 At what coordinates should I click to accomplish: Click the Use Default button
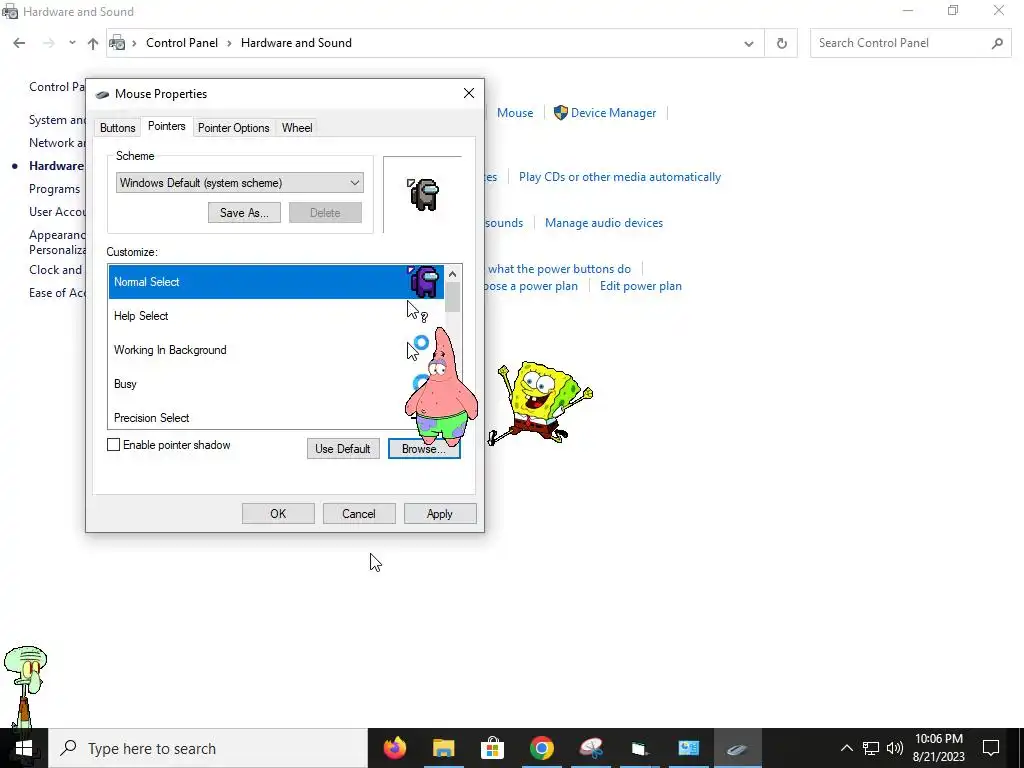[343, 449]
